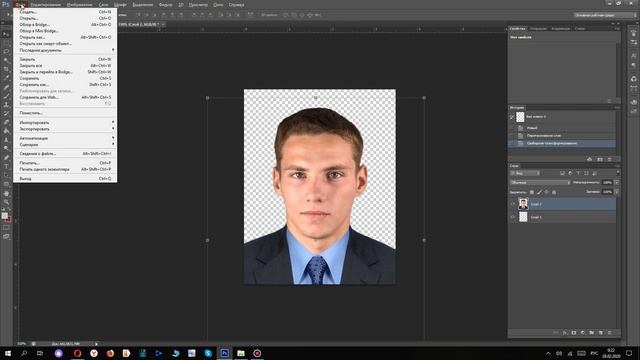This screenshot has height=360, width=640.
Task: Select the Rectangular Marquee tool
Action: [6, 43]
